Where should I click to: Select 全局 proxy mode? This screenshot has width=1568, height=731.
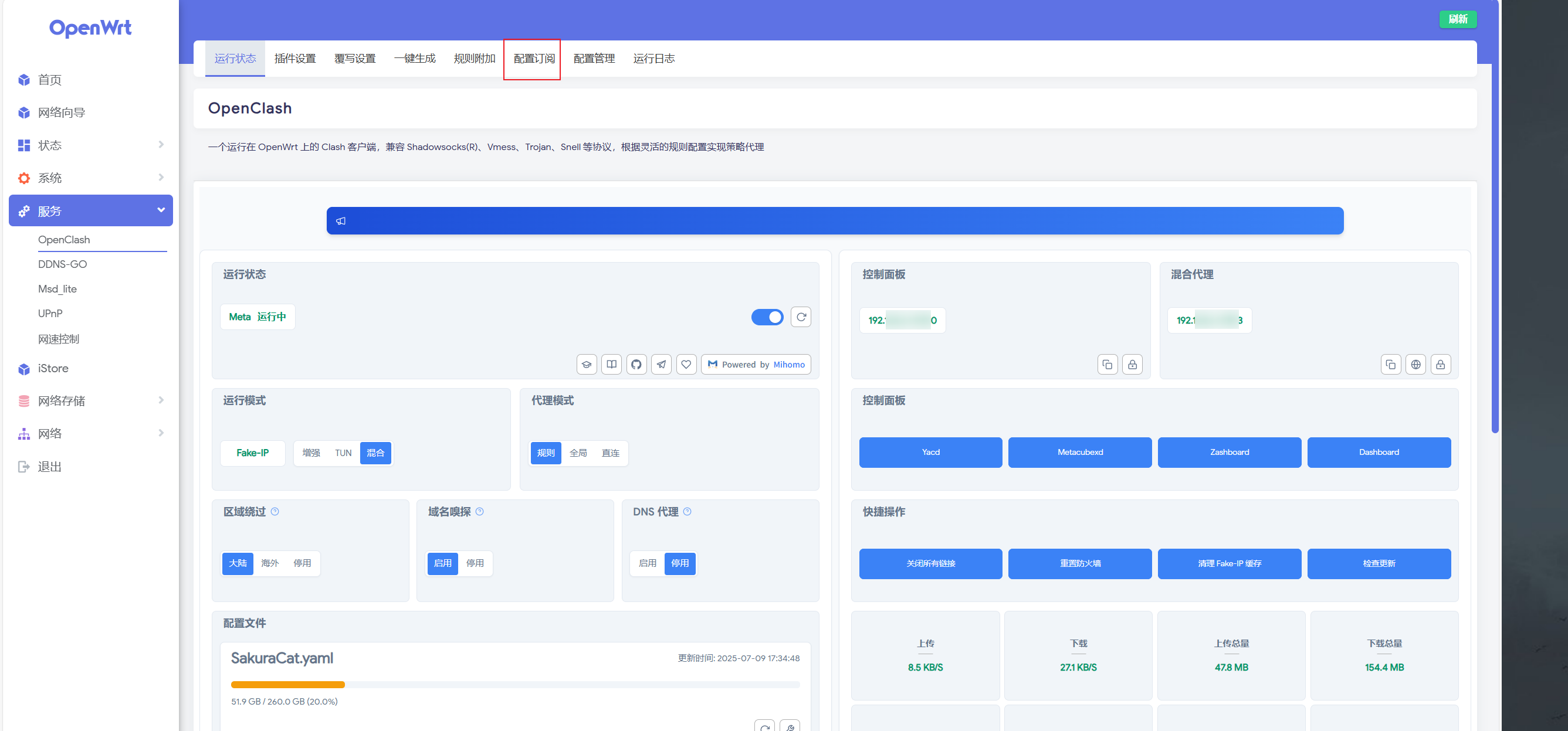pyautogui.click(x=578, y=453)
